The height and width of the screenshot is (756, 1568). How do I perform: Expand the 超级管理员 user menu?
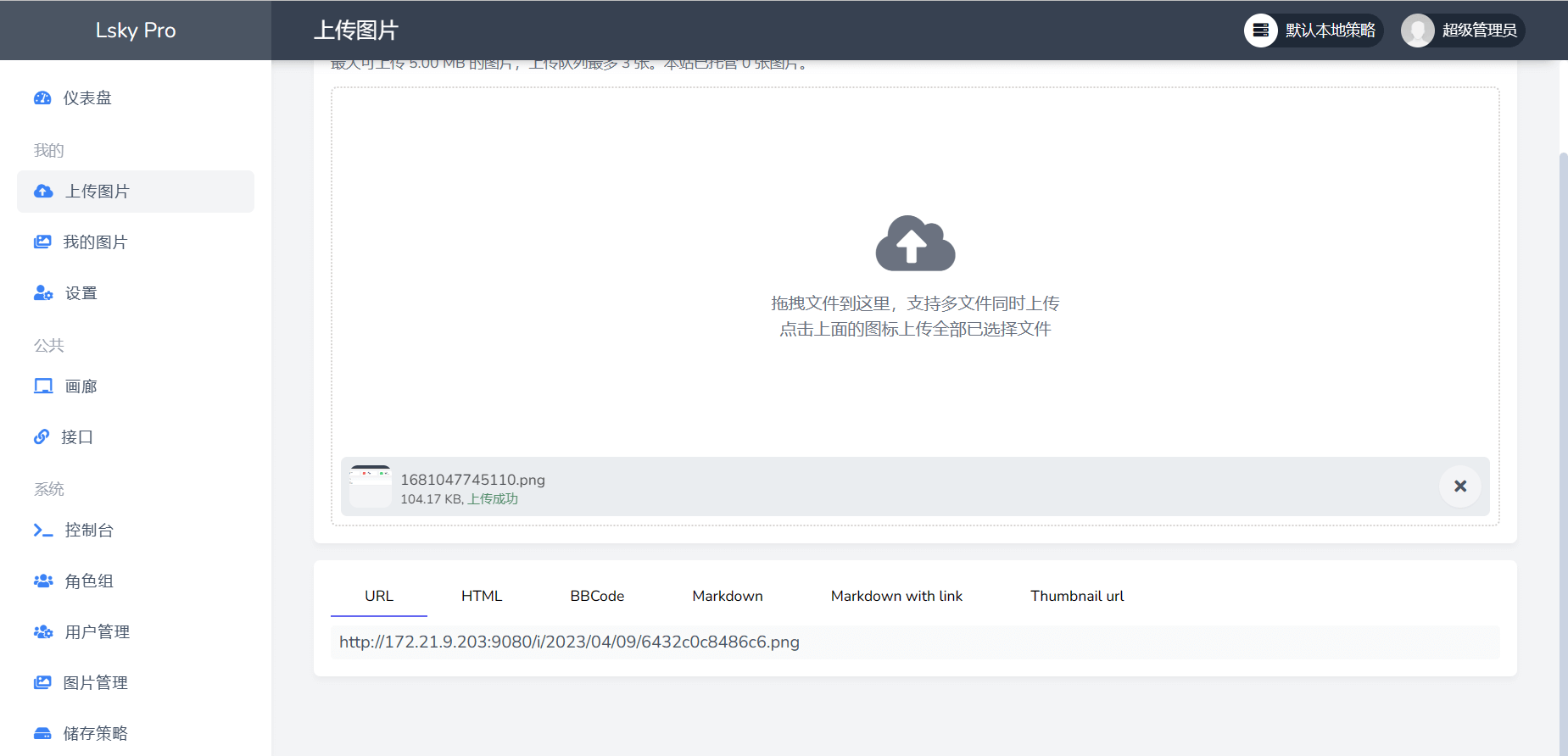[1462, 31]
